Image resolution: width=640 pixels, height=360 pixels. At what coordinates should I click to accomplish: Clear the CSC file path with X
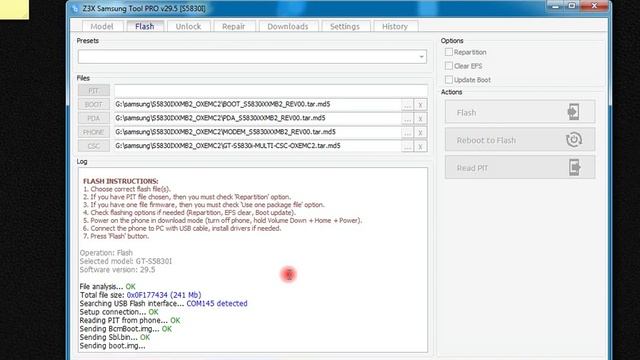[x=420, y=147]
